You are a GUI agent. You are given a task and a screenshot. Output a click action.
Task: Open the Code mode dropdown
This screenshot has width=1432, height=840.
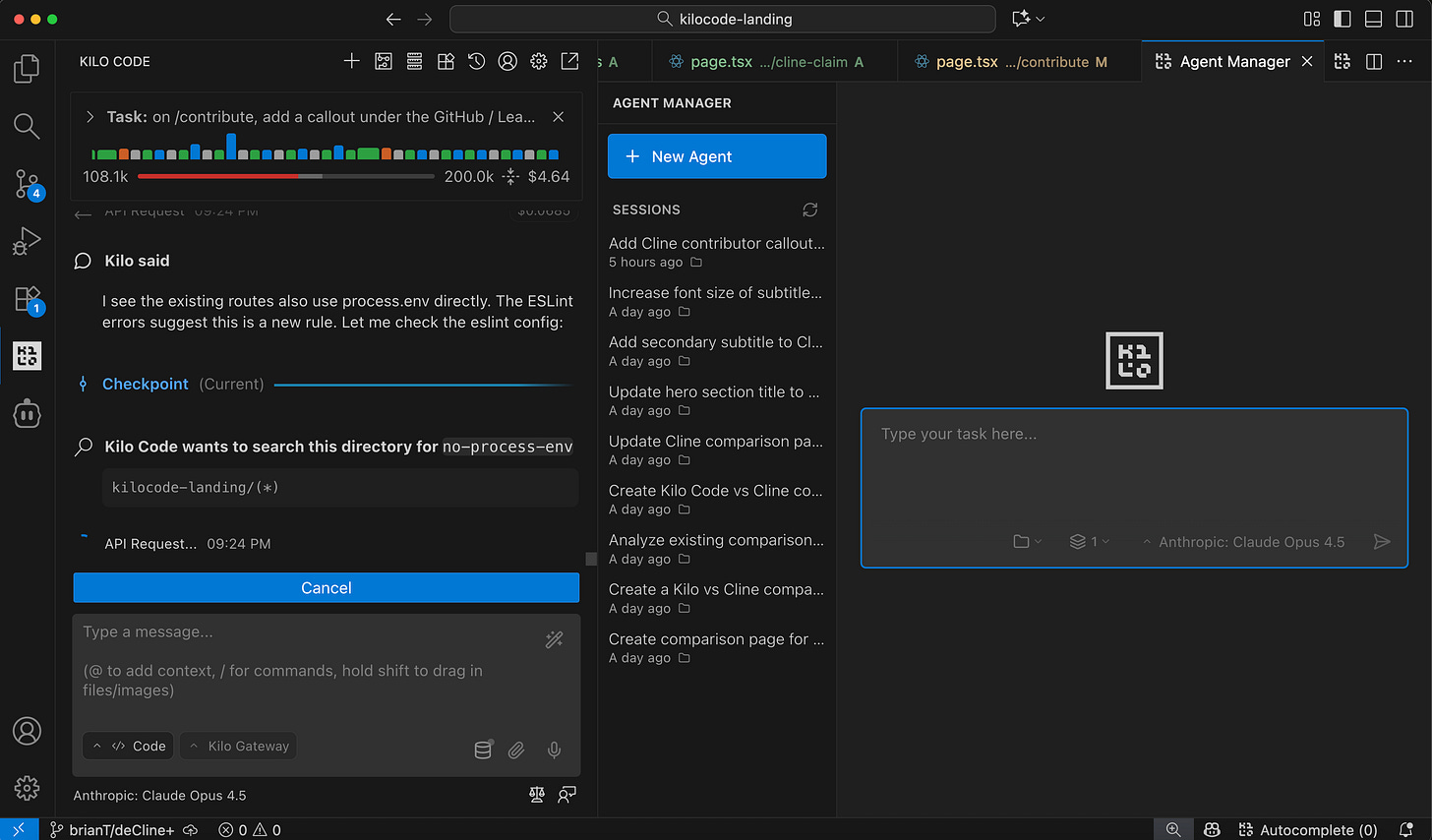coord(128,746)
